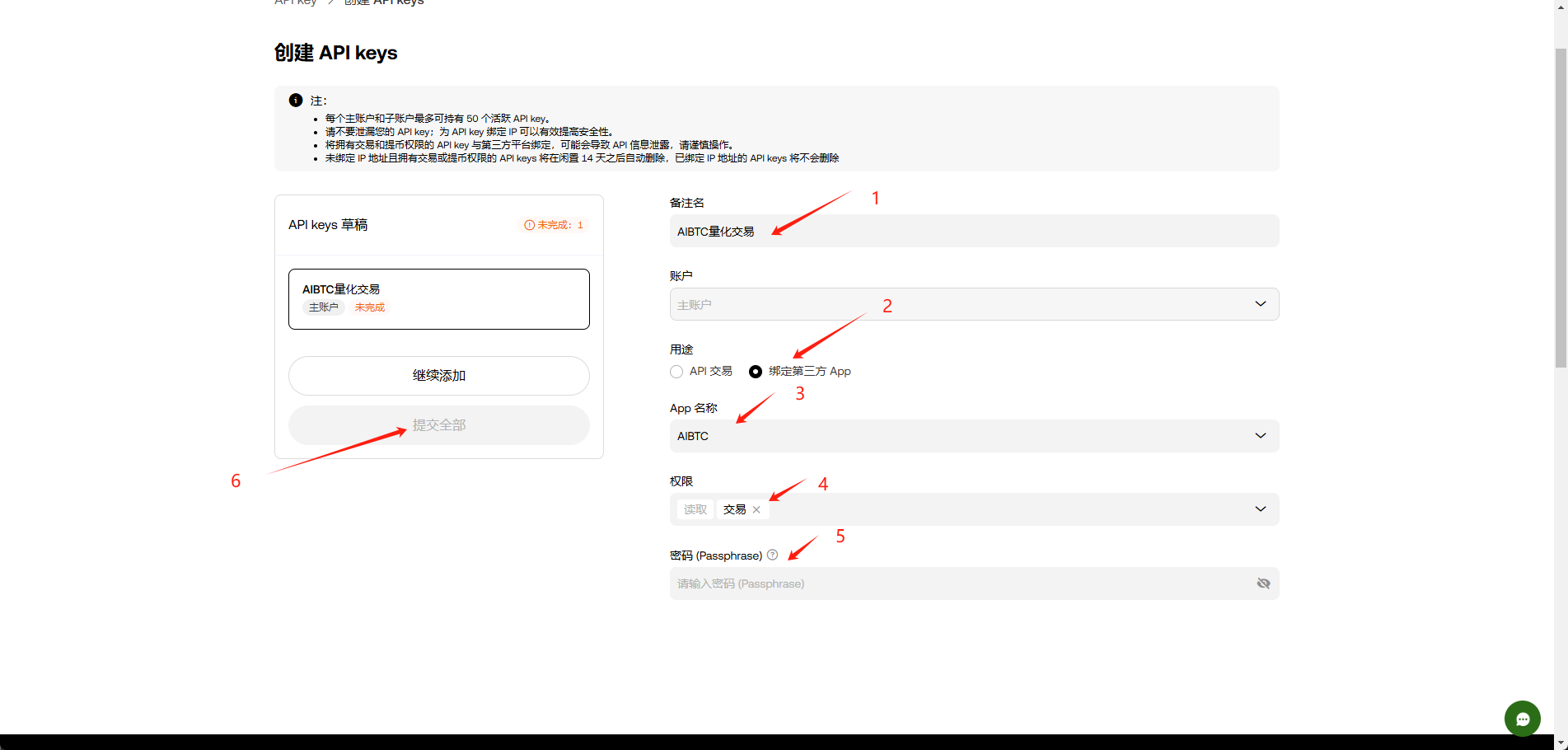
Task: Click the Passphrase help question-mark icon
Action: pos(772,555)
